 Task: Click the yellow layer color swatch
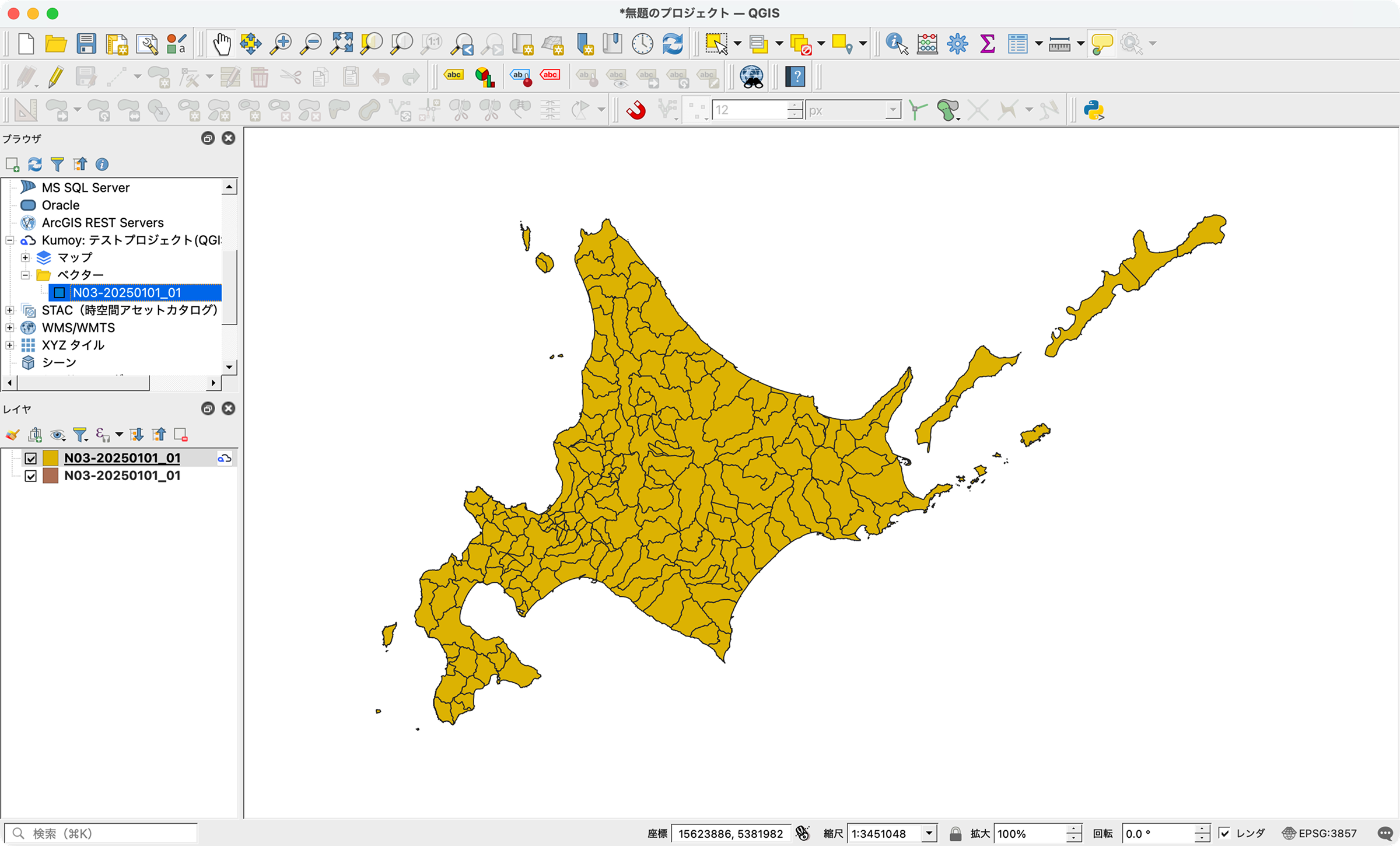(x=51, y=459)
